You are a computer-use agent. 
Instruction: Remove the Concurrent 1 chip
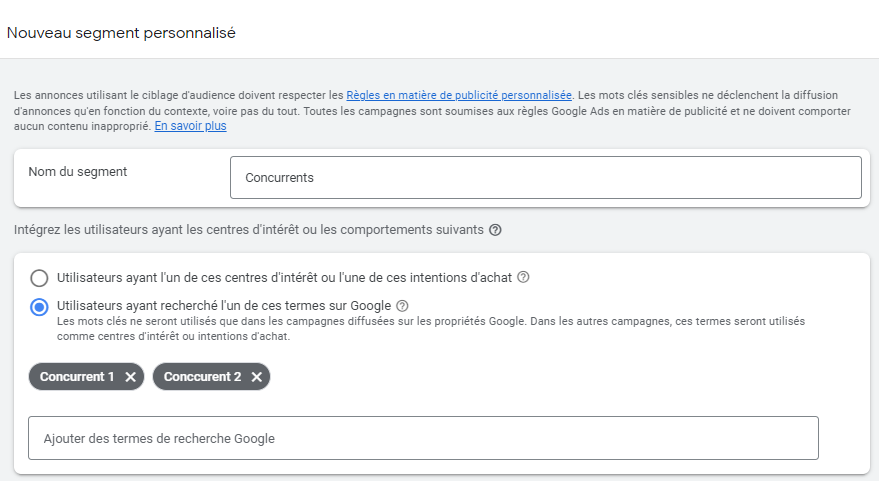[131, 377]
